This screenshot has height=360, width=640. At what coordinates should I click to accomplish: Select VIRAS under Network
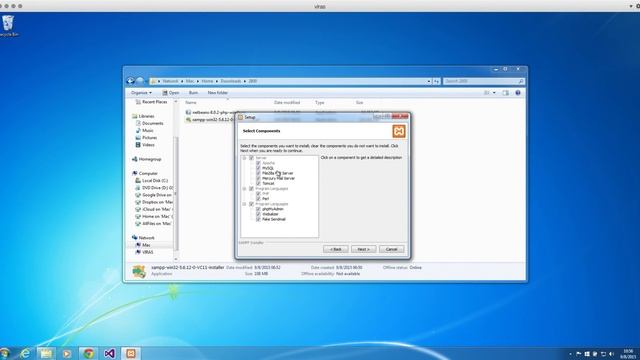144,252
